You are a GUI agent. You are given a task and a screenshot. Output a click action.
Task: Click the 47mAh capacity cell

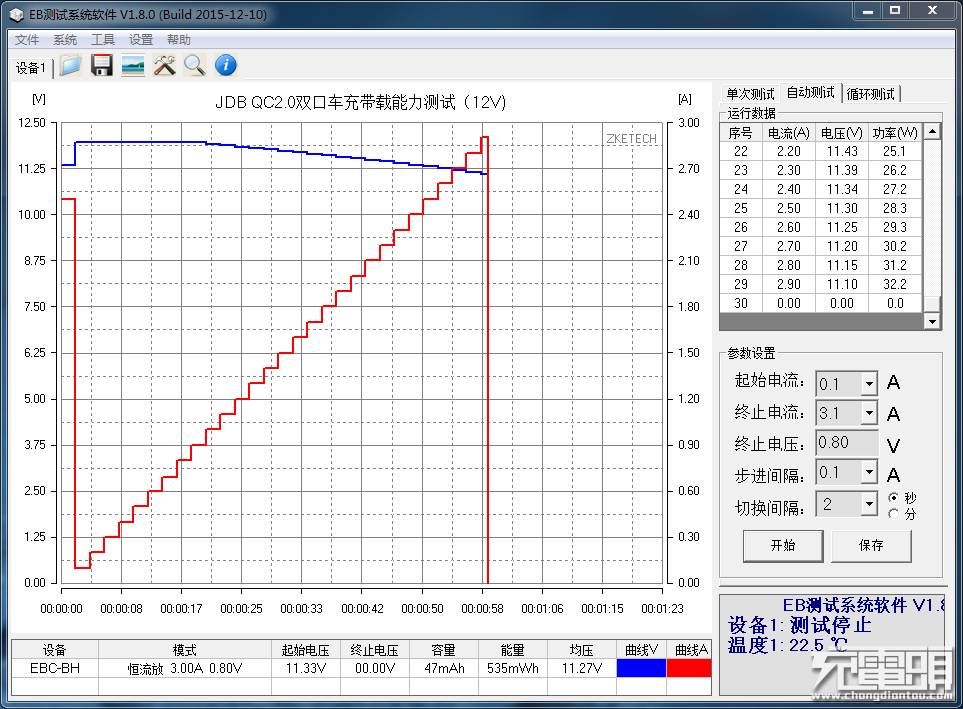click(x=444, y=668)
